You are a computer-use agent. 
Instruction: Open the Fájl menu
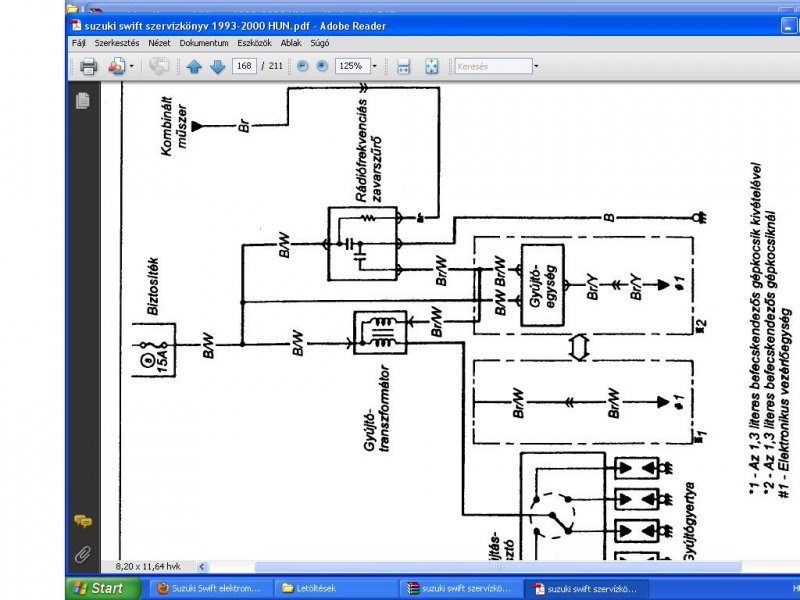coord(79,43)
